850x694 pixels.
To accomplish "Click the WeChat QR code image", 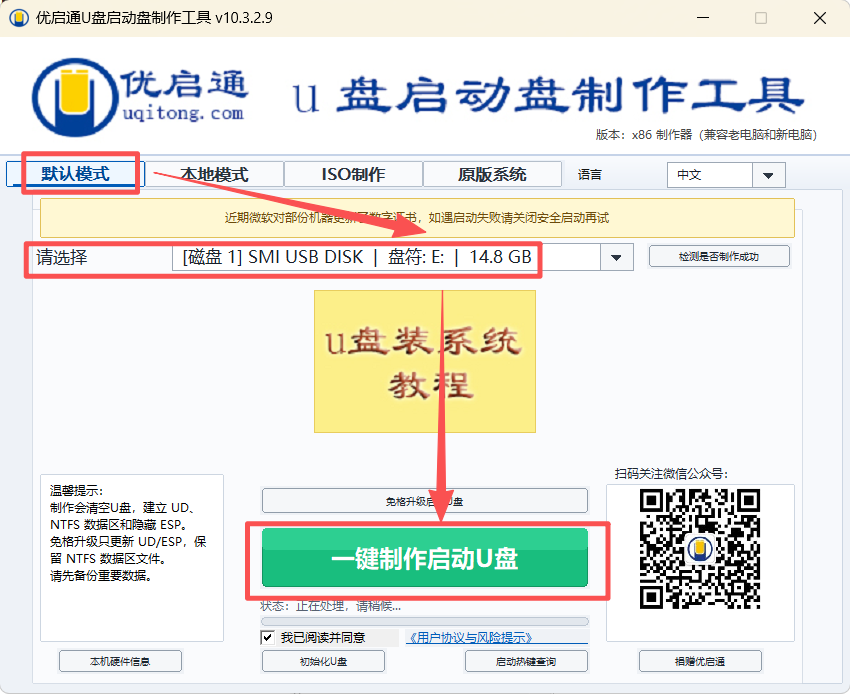I will coord(700,549).
